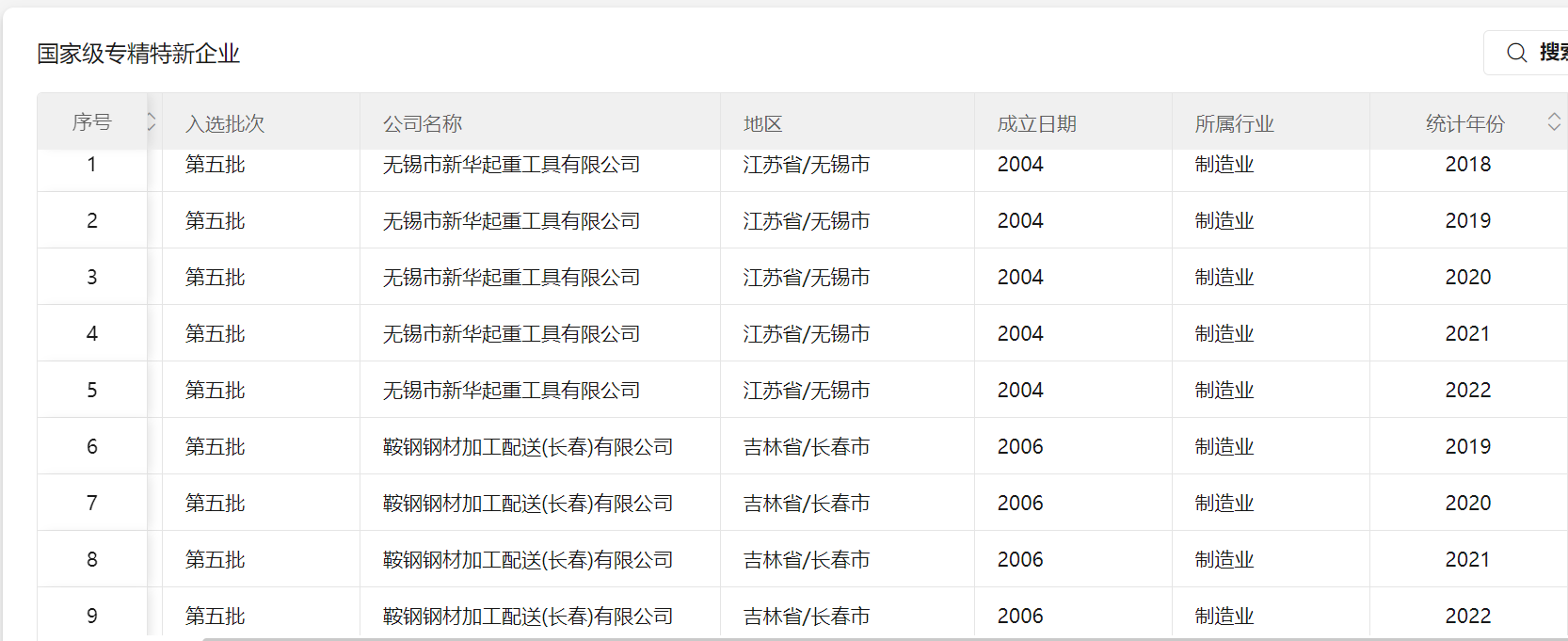
Task: Click 吉林省/长春市 in row 9
Action: click(x=807, y=616)
